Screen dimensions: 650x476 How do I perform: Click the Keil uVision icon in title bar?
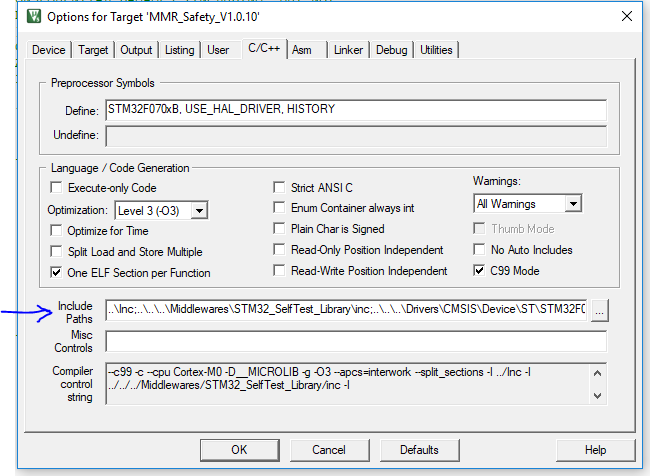pos(34,16)
